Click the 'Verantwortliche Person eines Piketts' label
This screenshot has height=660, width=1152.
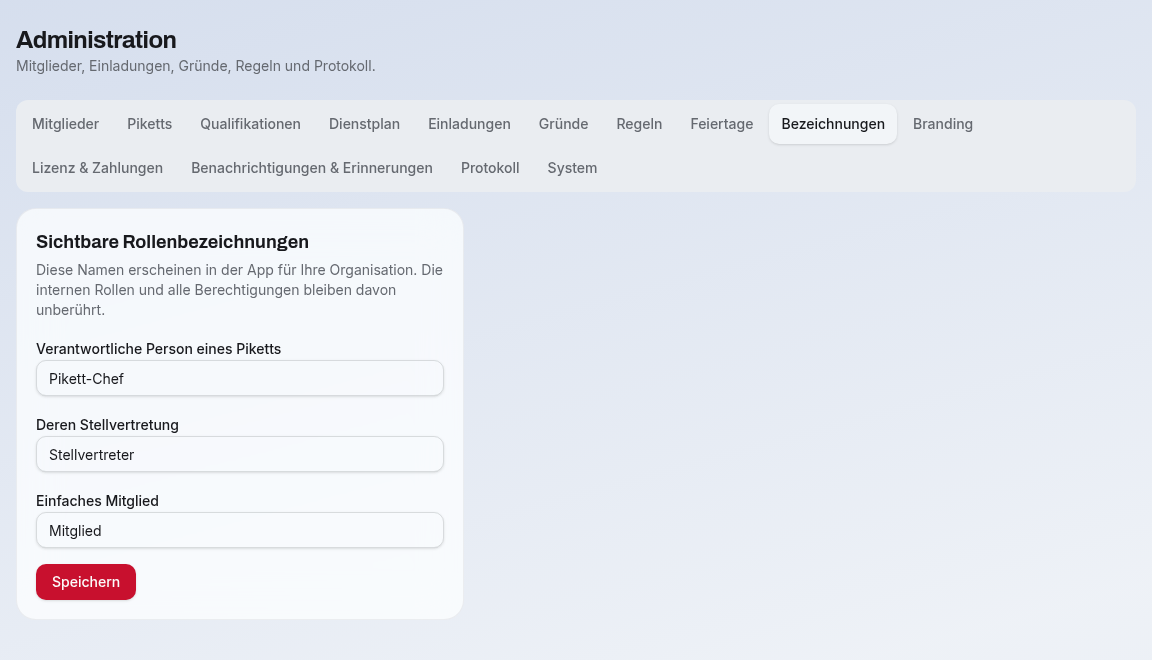pyautogui.click(x=159, y=349)
